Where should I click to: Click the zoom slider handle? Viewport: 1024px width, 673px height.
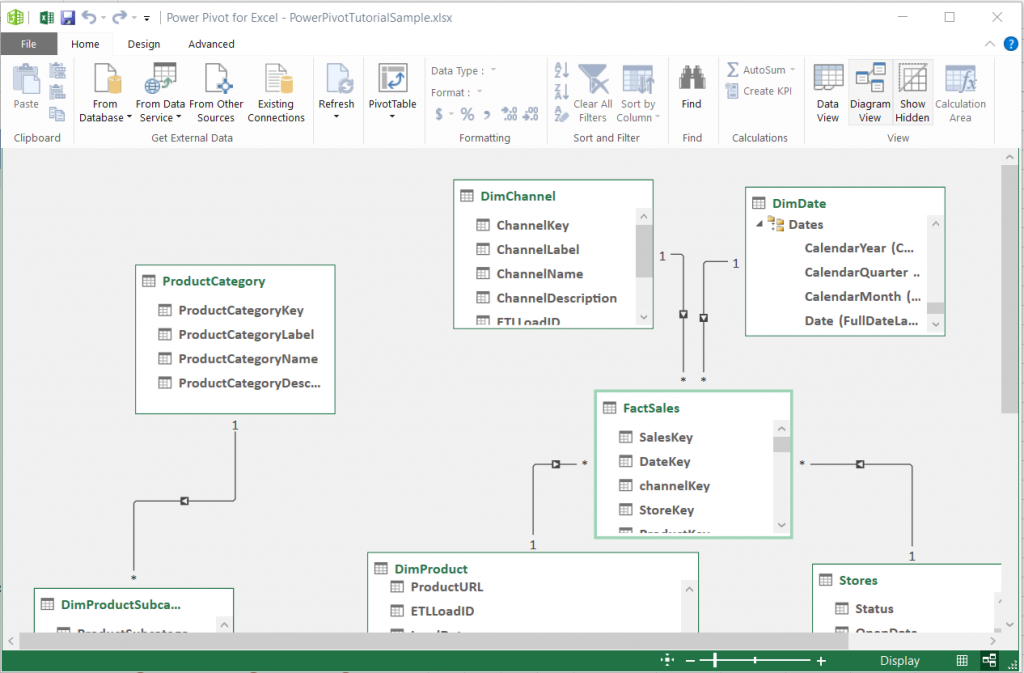pyautogui.click(x=714, y=660)
